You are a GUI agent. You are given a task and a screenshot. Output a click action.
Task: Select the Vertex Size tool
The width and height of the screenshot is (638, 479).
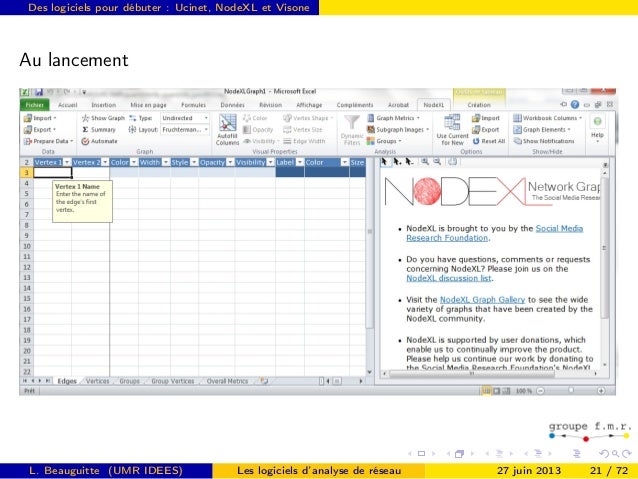[303, 129]
